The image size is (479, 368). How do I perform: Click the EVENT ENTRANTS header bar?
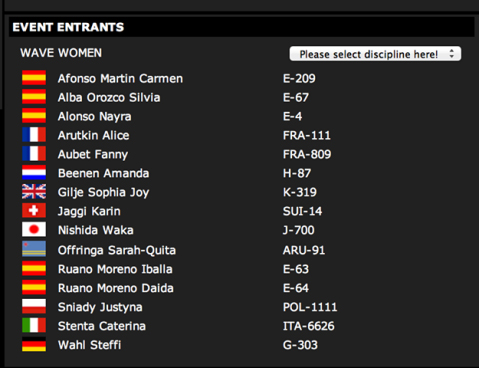(x=241, y=27)
